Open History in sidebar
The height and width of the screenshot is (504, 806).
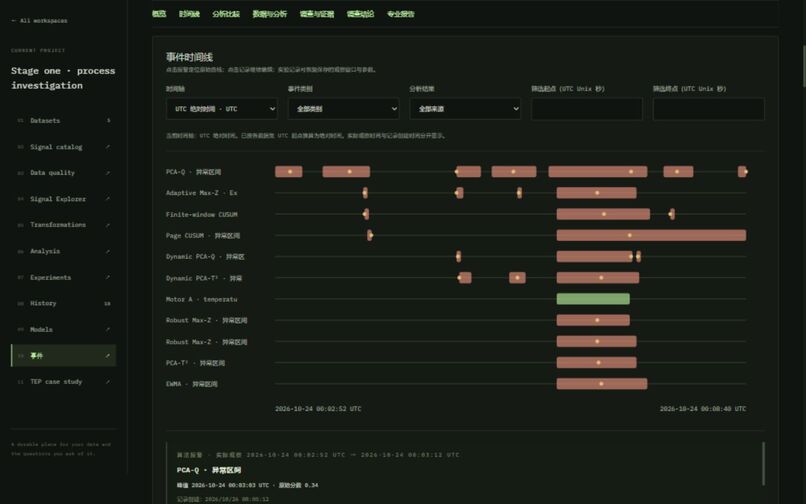point(64,303)
